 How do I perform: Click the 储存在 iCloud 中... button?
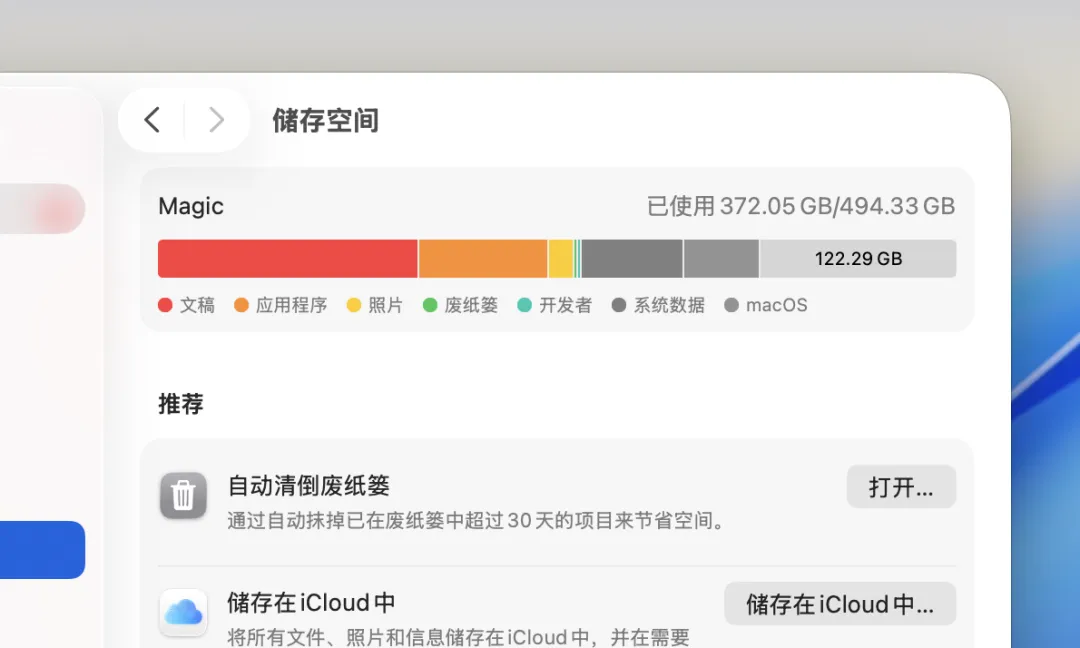(840, 604)
